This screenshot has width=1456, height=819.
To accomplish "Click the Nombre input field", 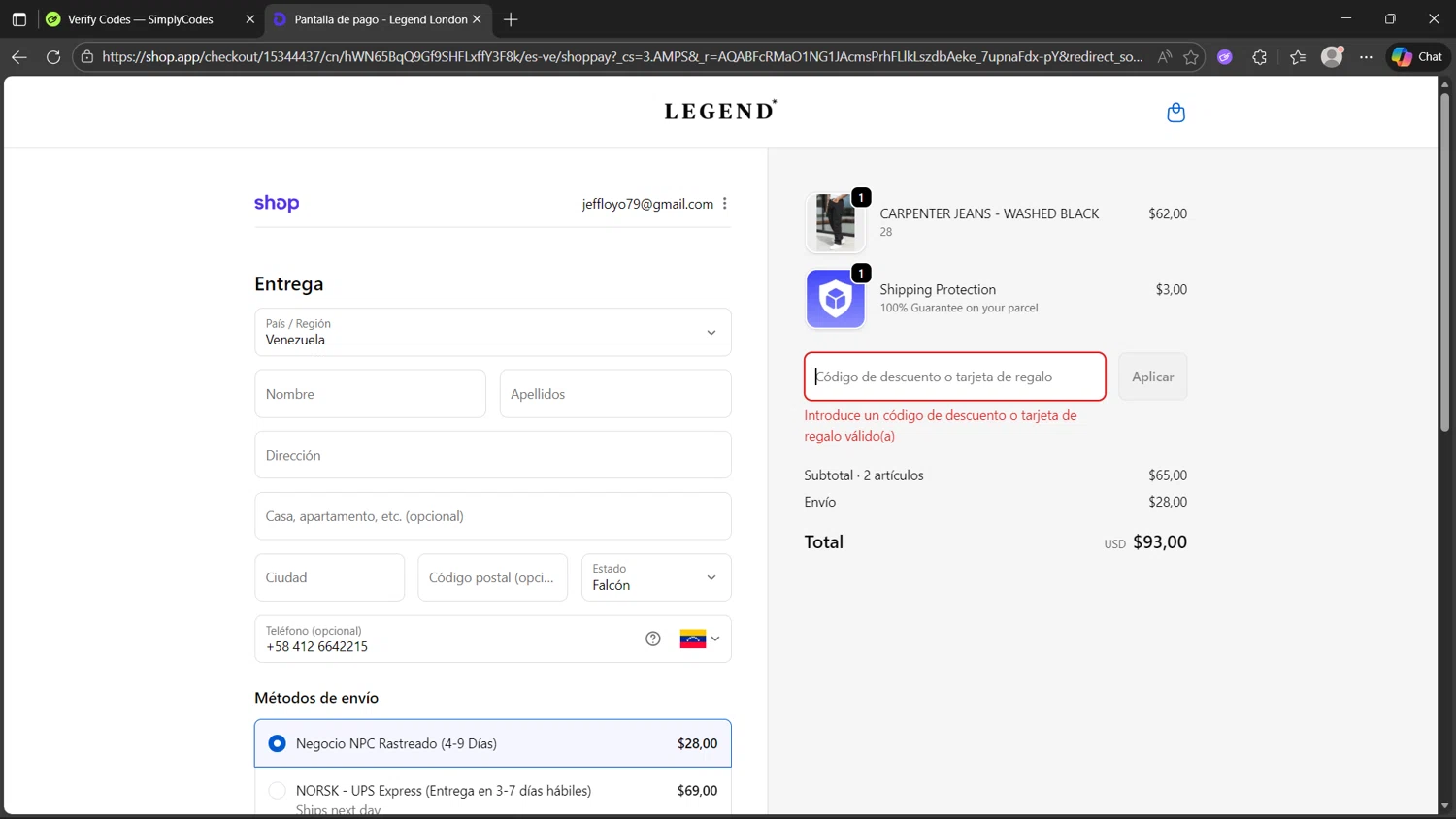I will [x=370, y=394].
